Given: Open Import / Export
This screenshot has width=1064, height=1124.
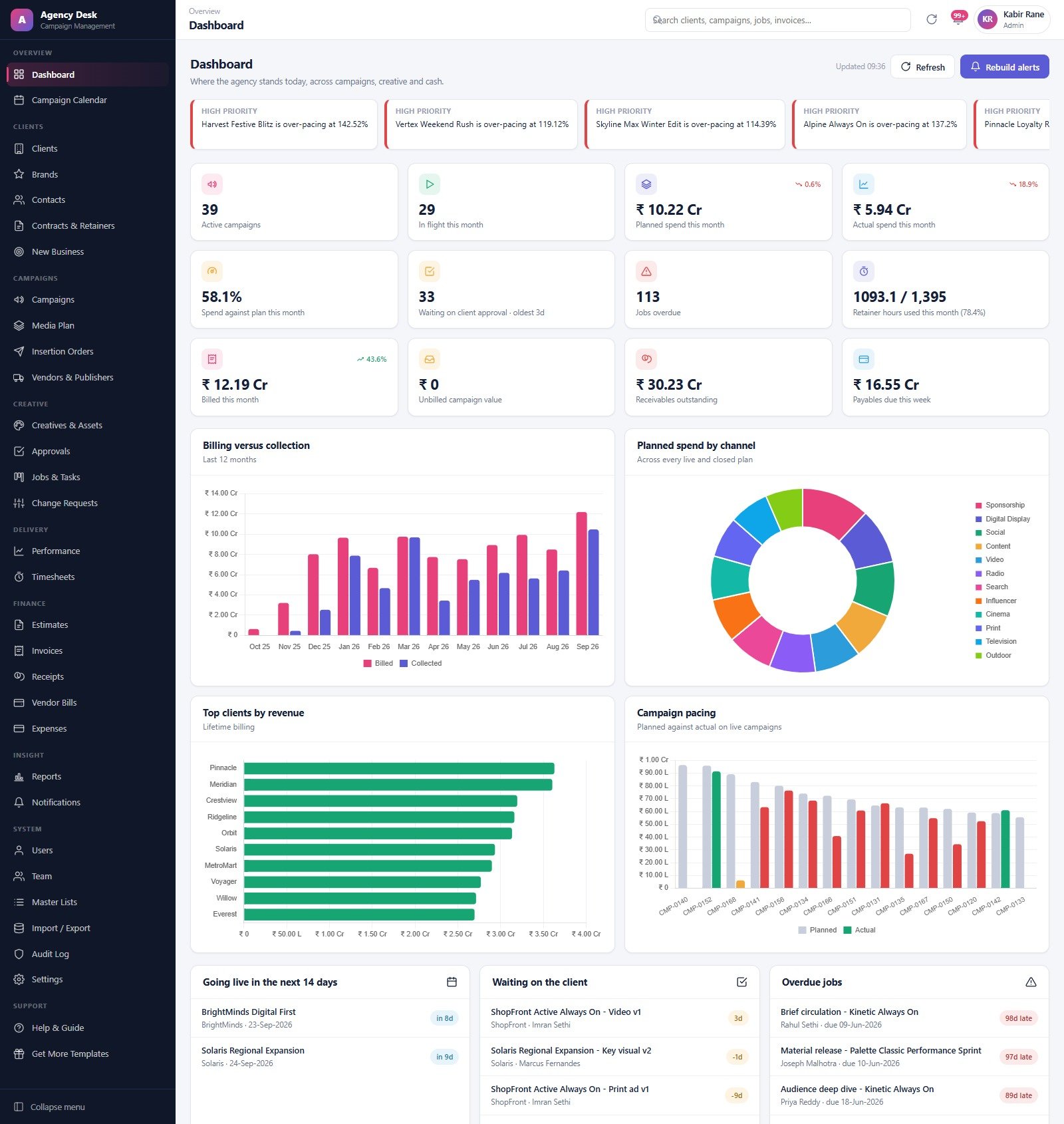Looking at the screenshot, I should (87, 928).
